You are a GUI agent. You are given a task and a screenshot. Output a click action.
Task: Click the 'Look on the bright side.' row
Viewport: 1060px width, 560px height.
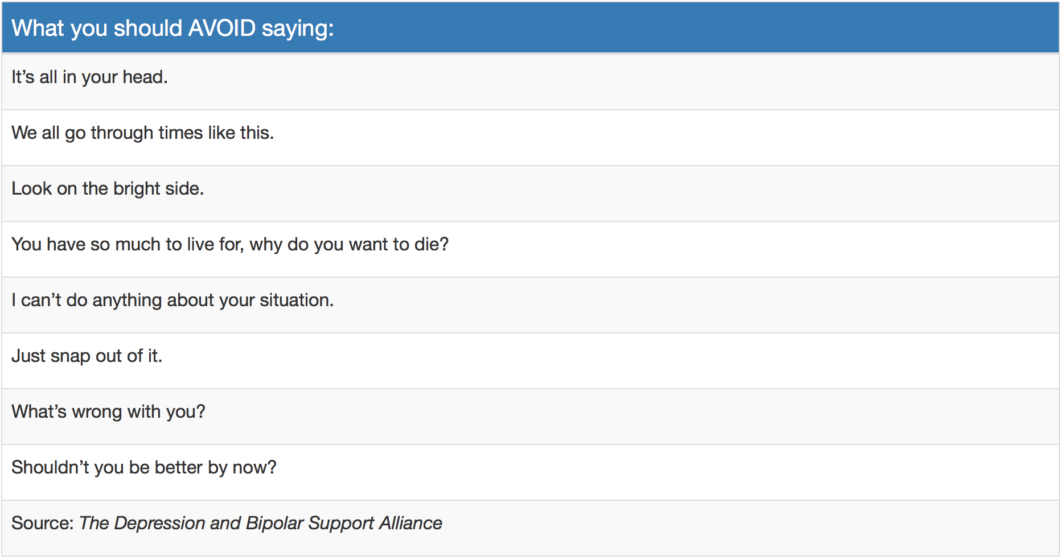click(x=107, y=188)
